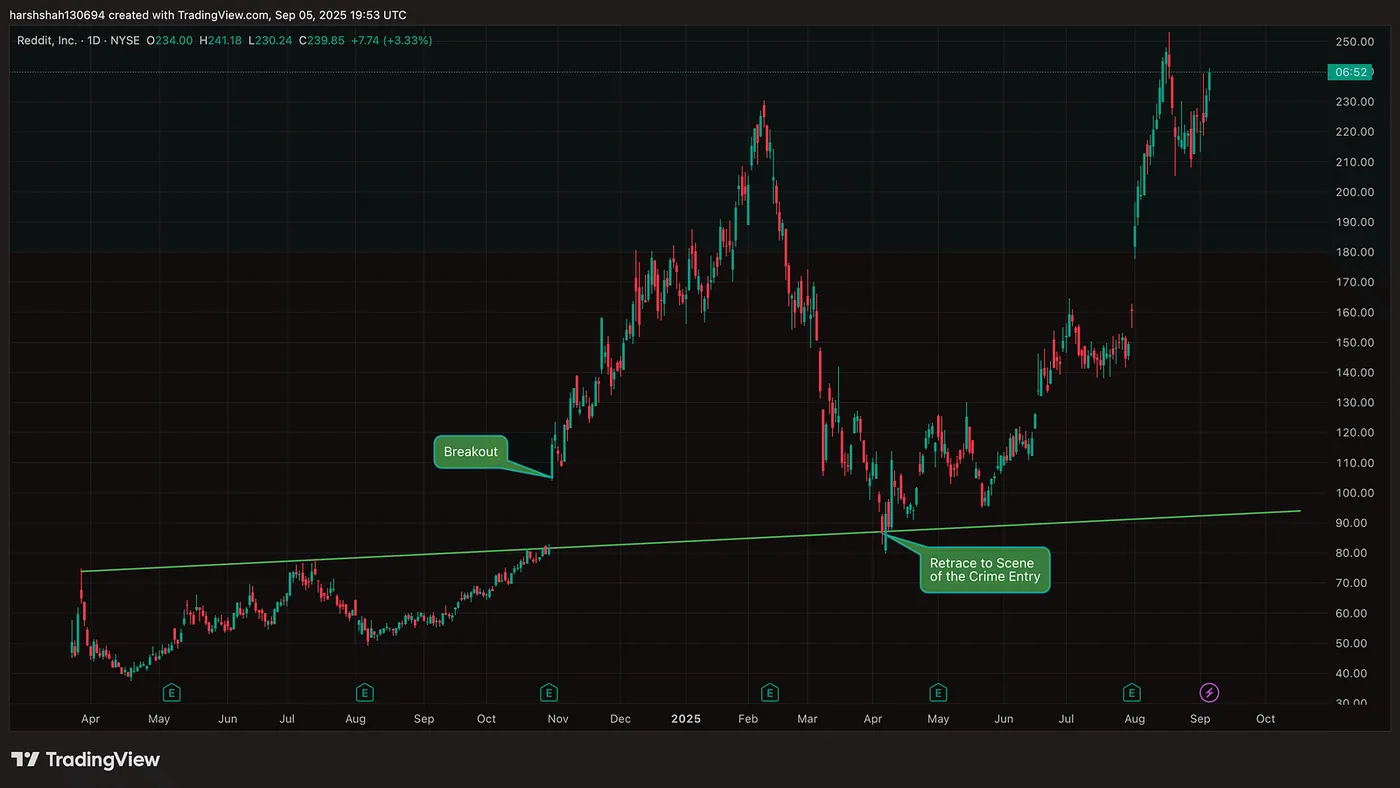The height and width of the screenshot is (788, 1400).
Task: Select the Breakout callout annotation
Action: [470, 452]
